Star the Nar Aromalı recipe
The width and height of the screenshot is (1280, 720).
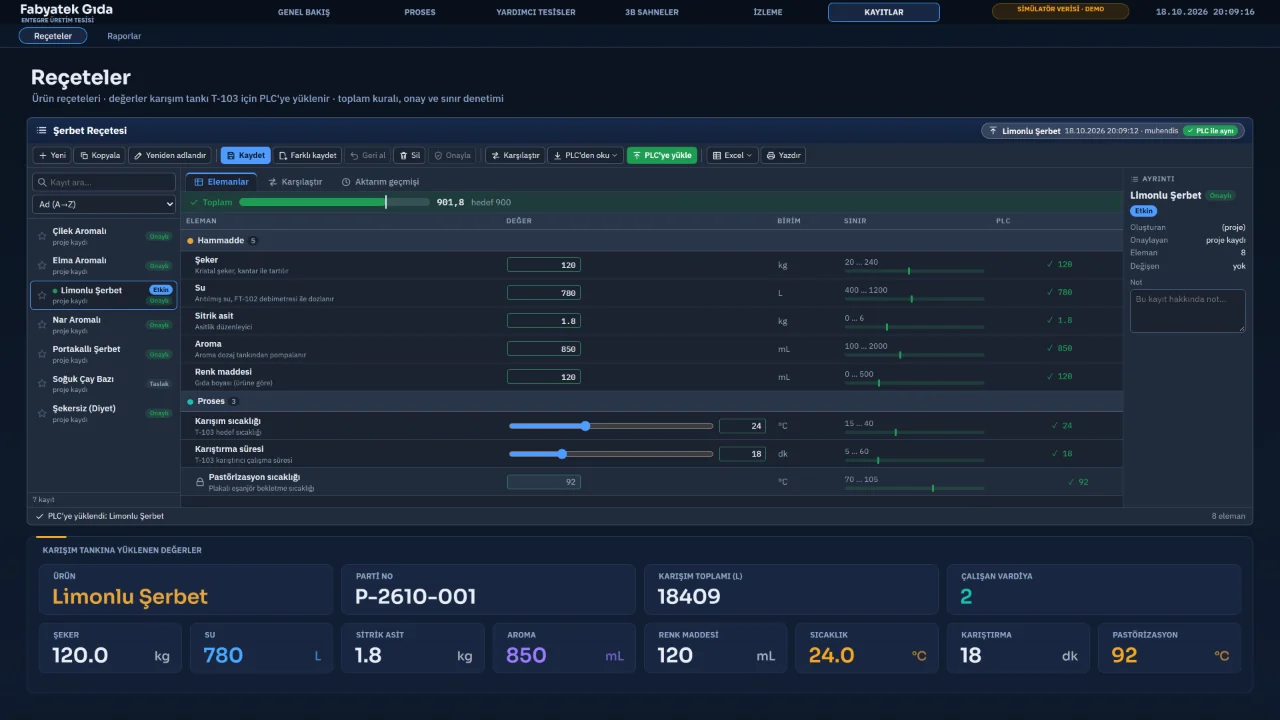click(x=42, y=325)
